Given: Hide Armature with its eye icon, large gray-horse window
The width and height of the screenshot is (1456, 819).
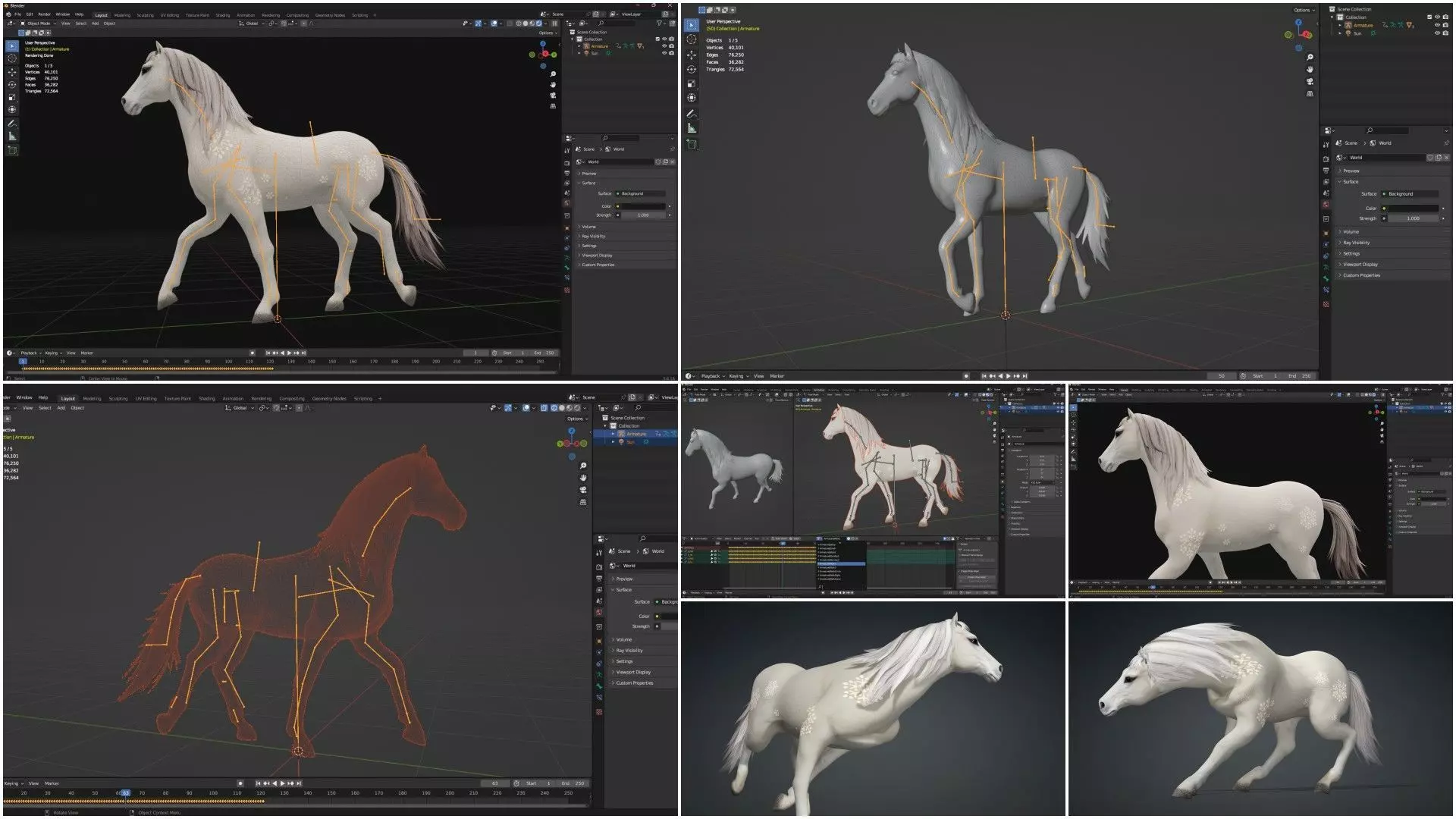Looking at the screenshot, I should [x=1436, y=25].
